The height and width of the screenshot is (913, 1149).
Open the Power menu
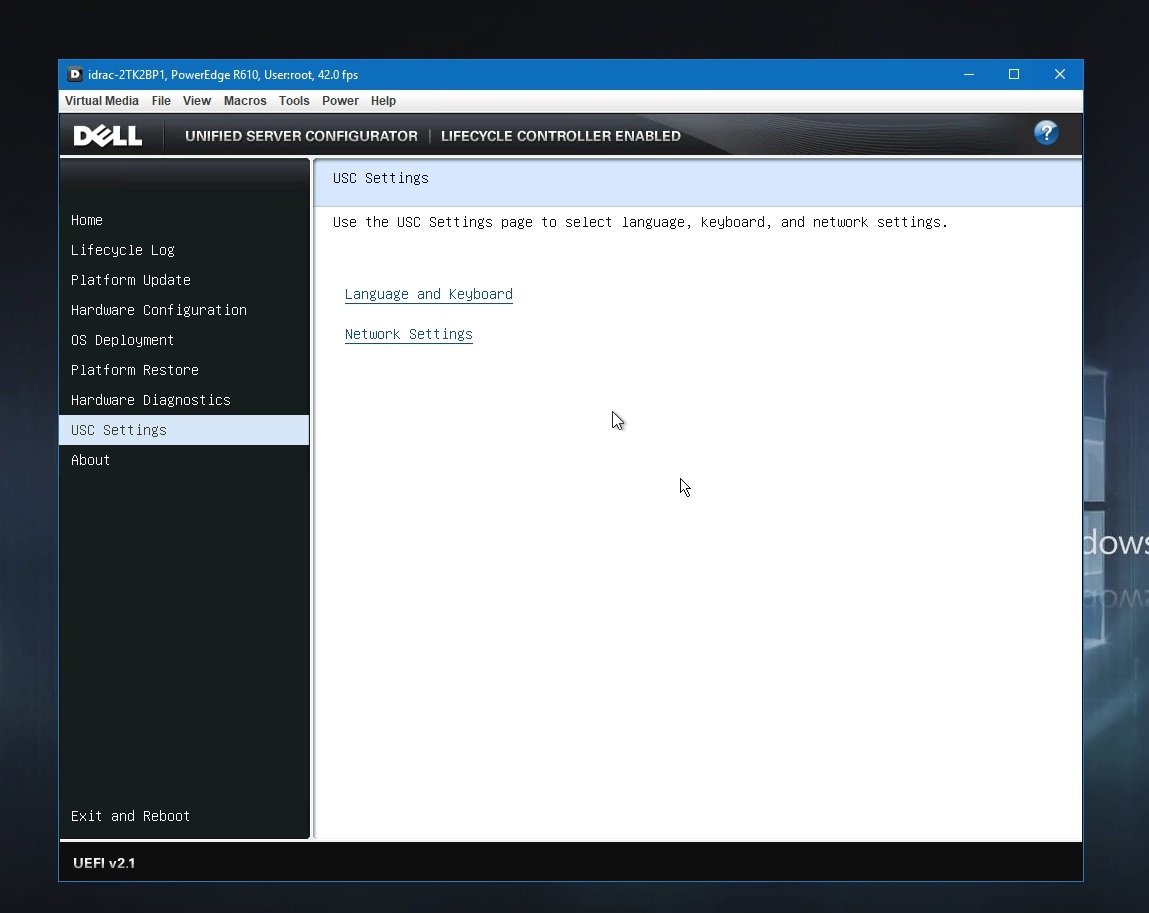340,101
